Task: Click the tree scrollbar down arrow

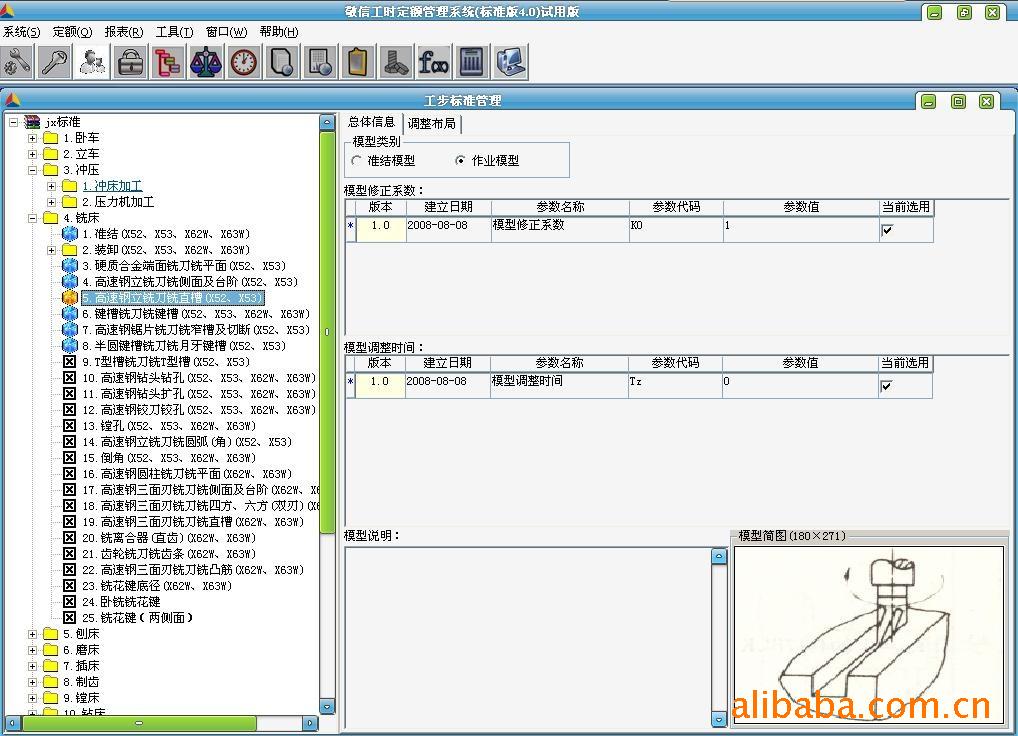Action: tap(327, 707)
